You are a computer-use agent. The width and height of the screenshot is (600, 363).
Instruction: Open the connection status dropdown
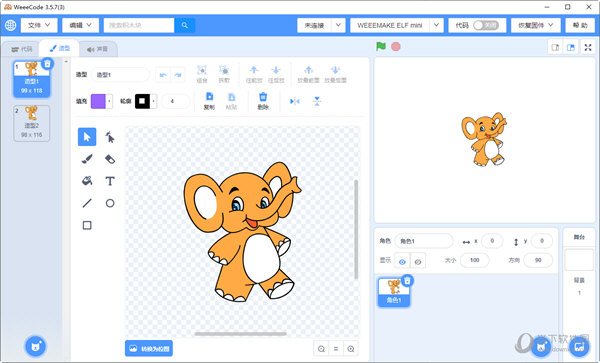click(x=321, y=25)
